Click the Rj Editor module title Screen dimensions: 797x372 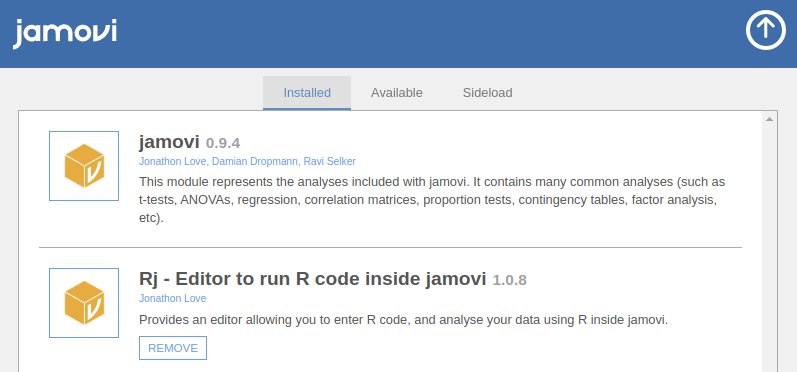[313, 279]
